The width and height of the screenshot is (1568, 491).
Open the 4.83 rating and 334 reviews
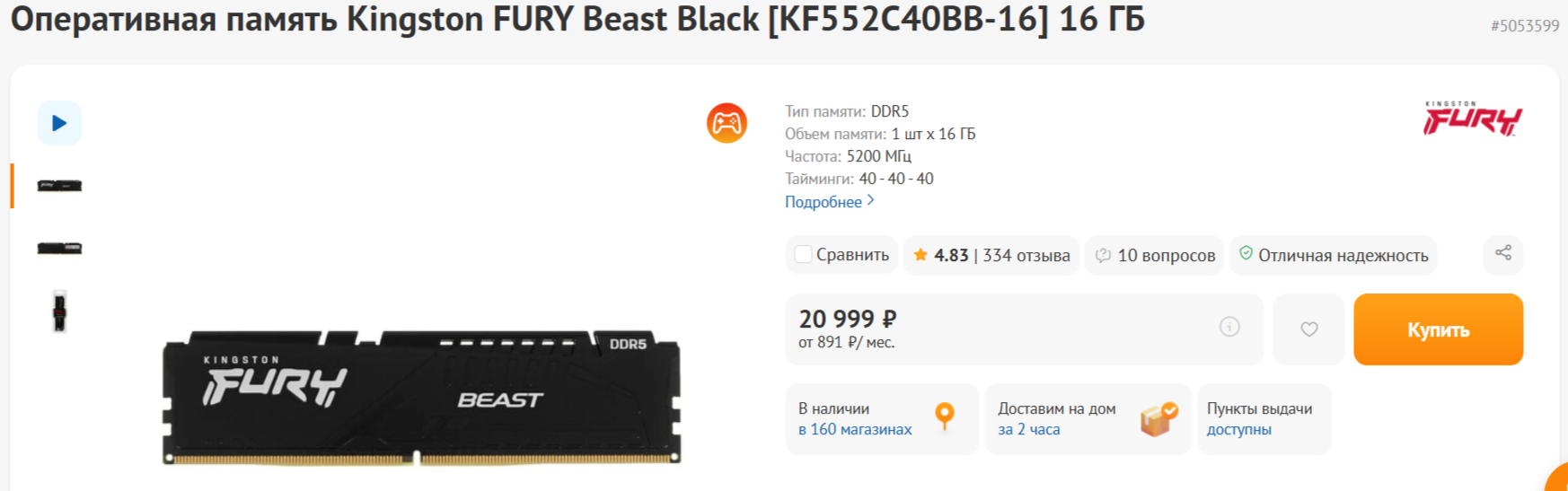[x=991, y=256]
